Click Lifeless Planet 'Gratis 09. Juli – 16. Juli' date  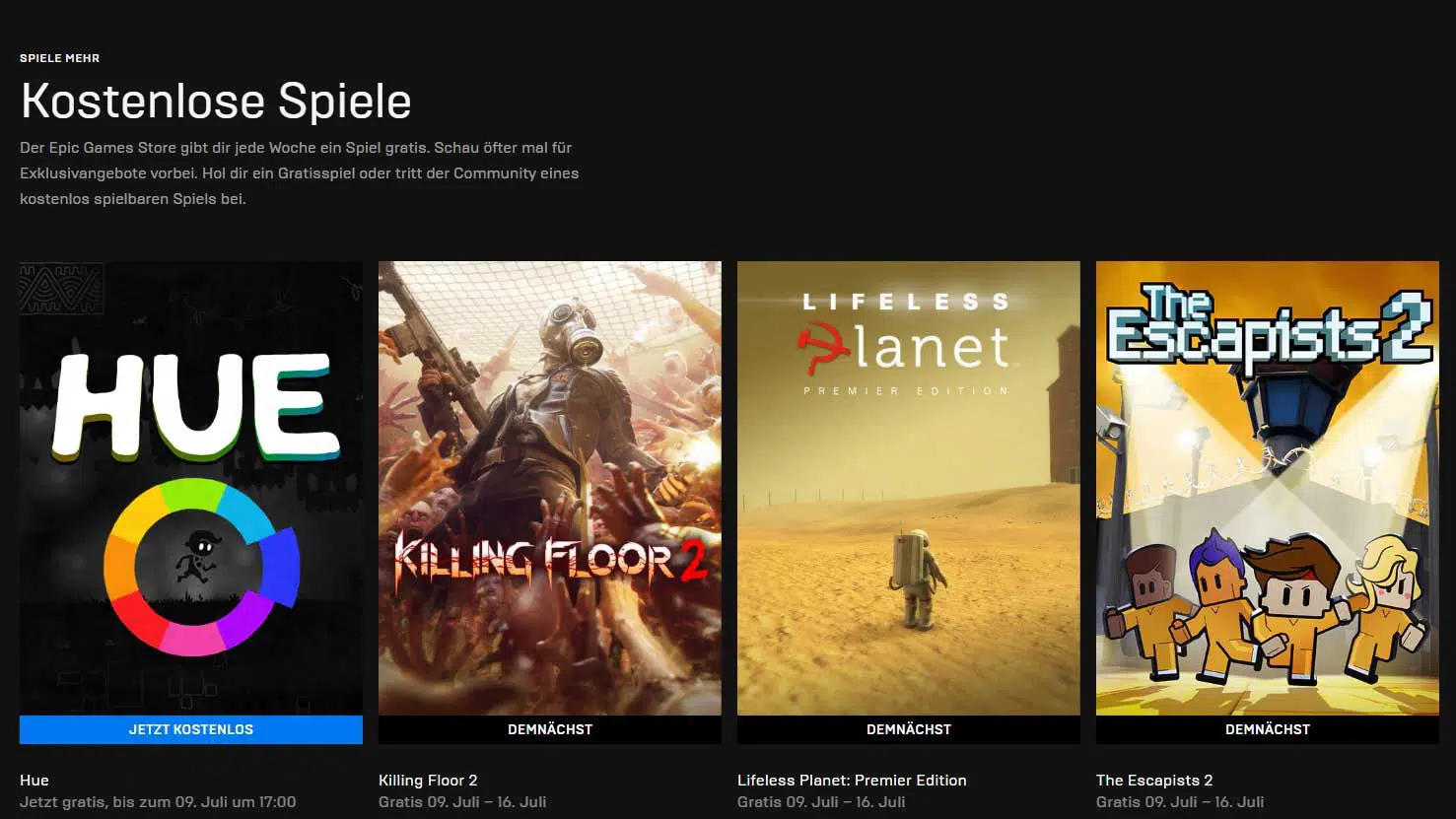pyautogui.click(x=821, y=802)
